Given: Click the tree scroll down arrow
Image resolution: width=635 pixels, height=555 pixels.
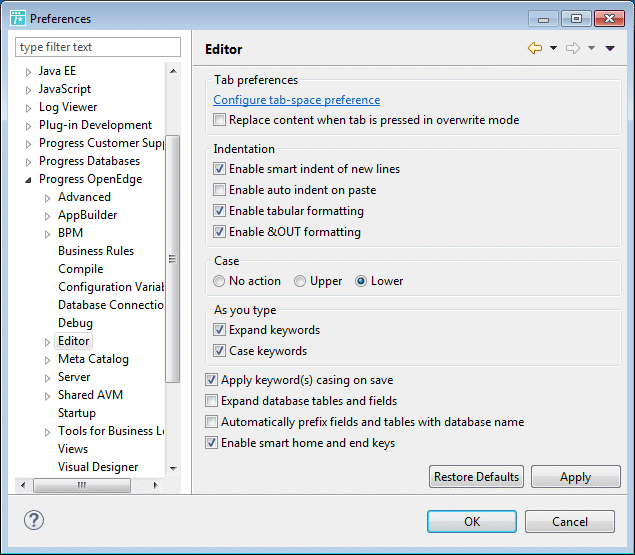Looking at the screenshot, I should [x=173, y=468].
